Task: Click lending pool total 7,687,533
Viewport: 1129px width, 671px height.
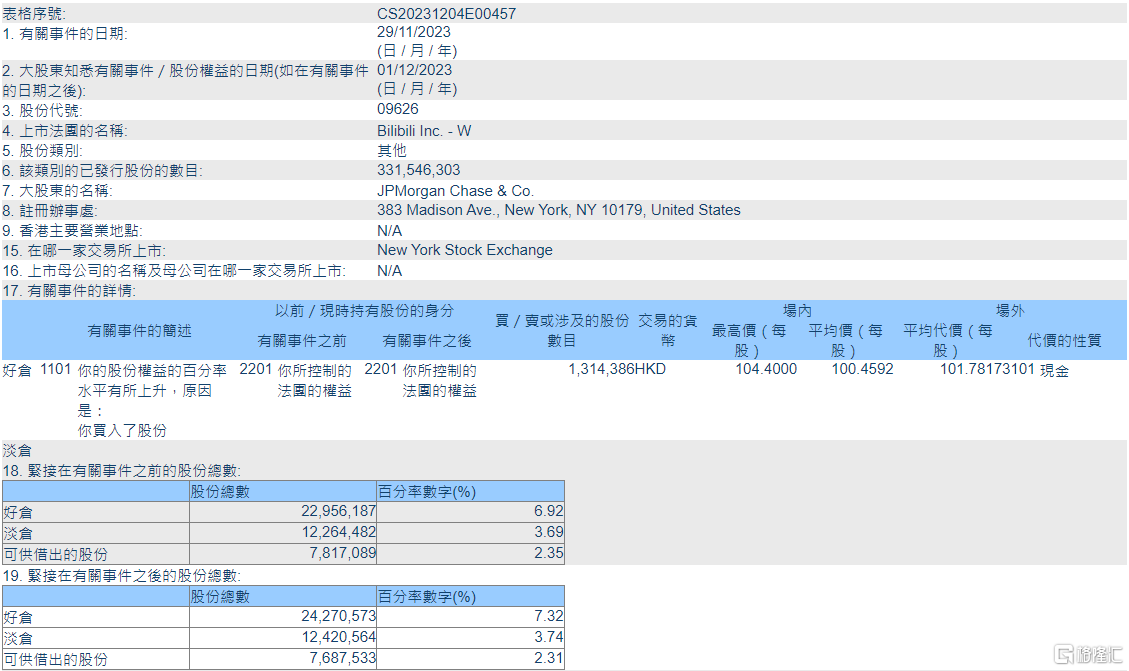Action: point(343,658)
